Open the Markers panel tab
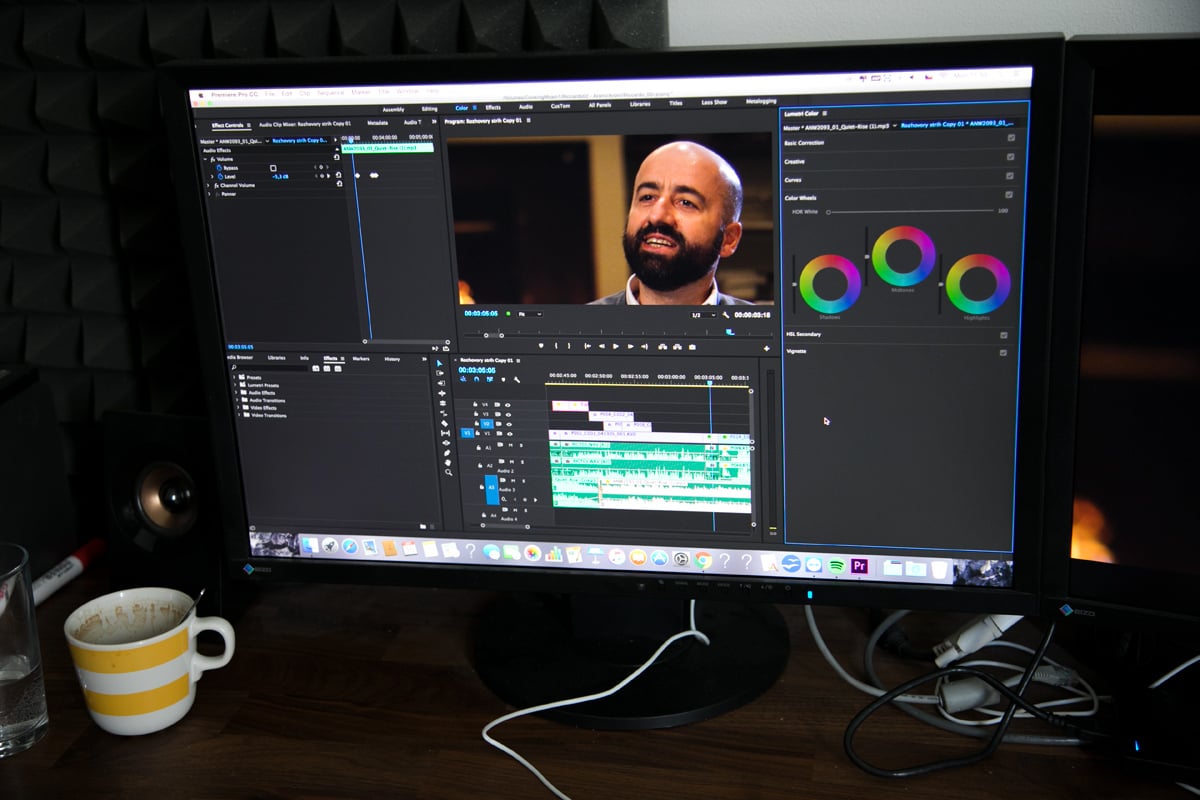 (361, 359)
